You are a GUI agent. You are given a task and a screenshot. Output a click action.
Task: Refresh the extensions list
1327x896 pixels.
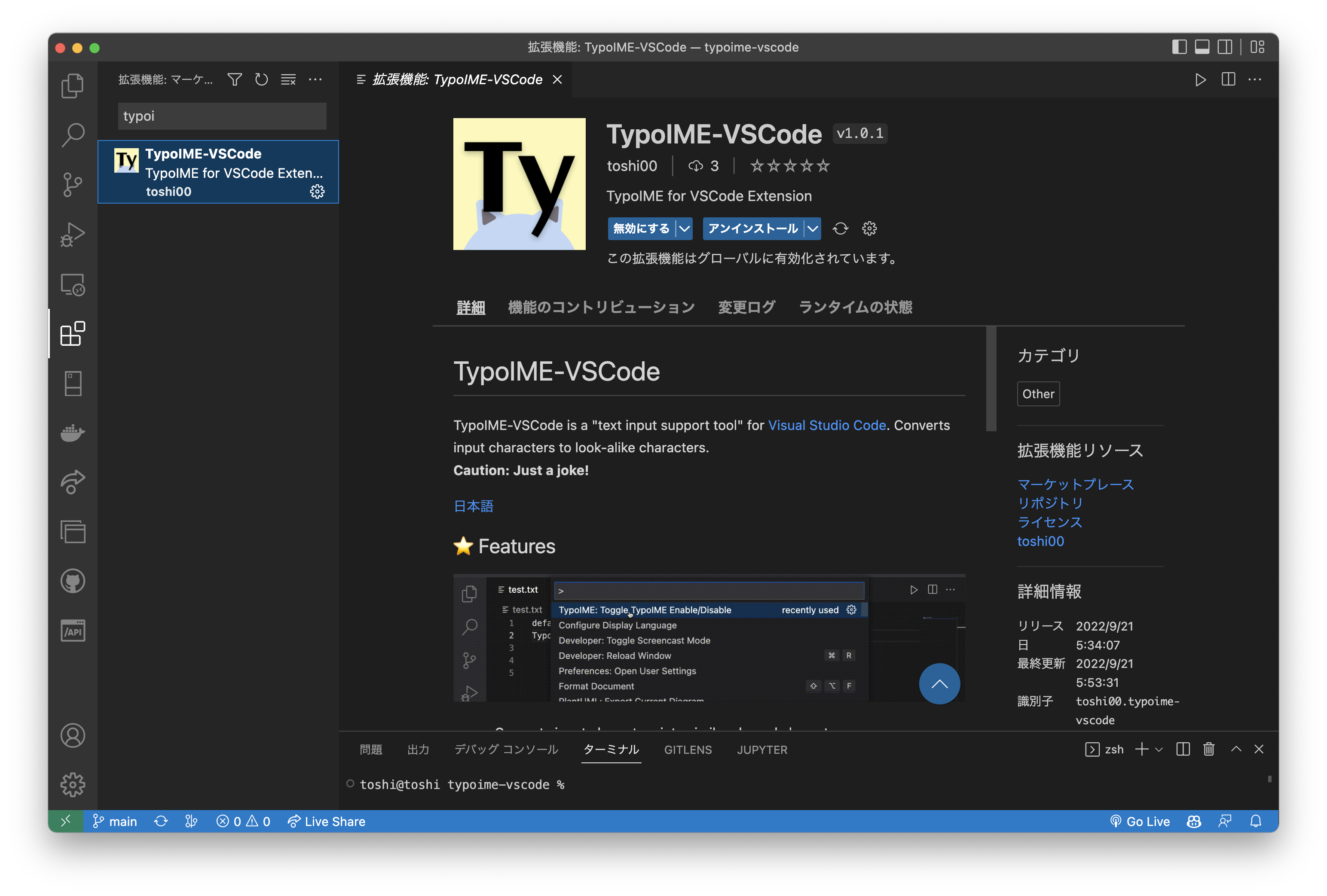pyautogui.click(x=262, y=79)
